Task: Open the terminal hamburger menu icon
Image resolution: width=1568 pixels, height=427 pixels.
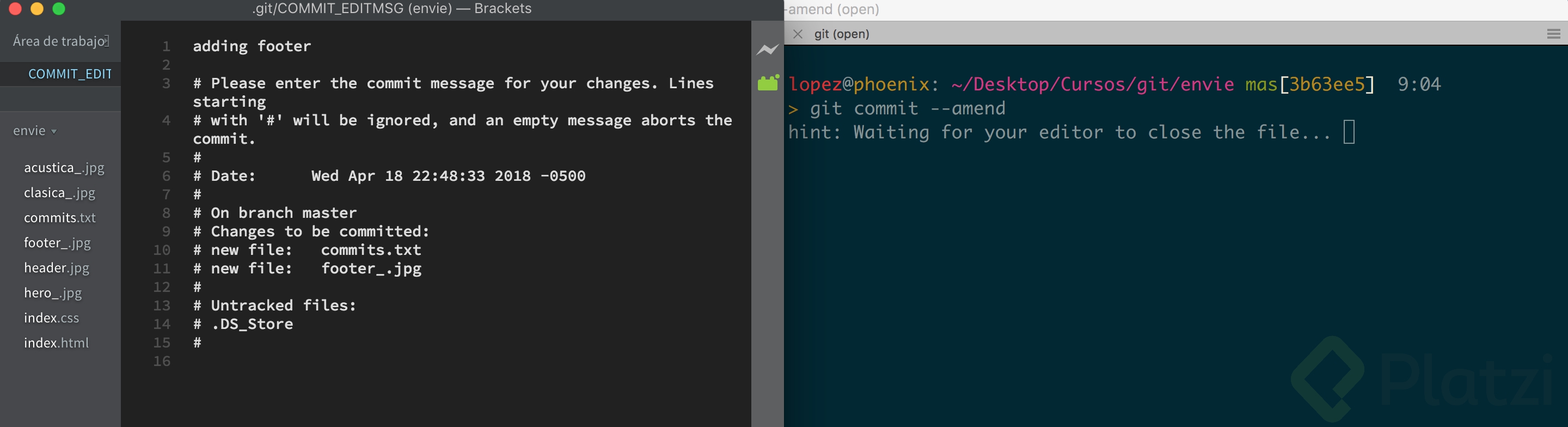Action: tap(1553, 34)
